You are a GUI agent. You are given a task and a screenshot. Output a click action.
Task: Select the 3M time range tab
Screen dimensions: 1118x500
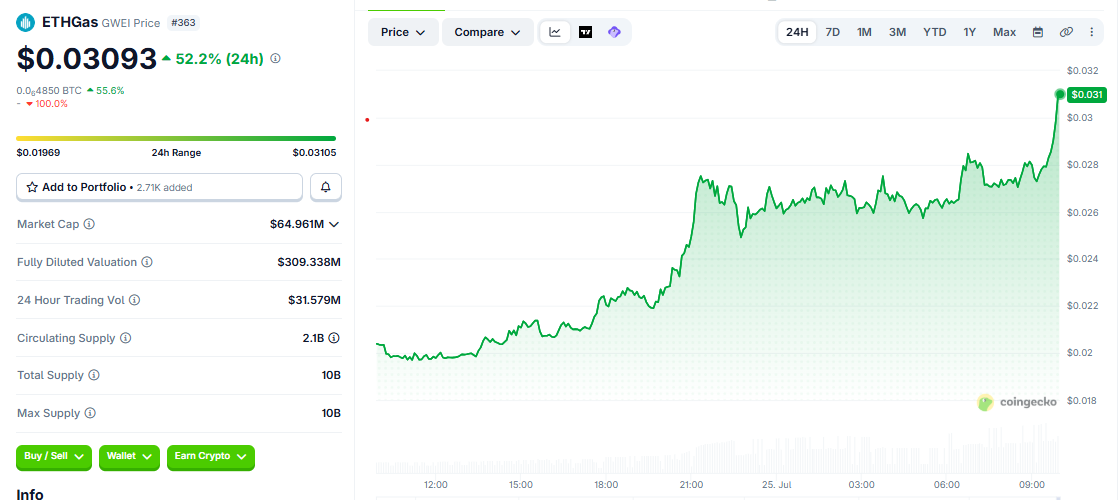click(x=897, y=32)
